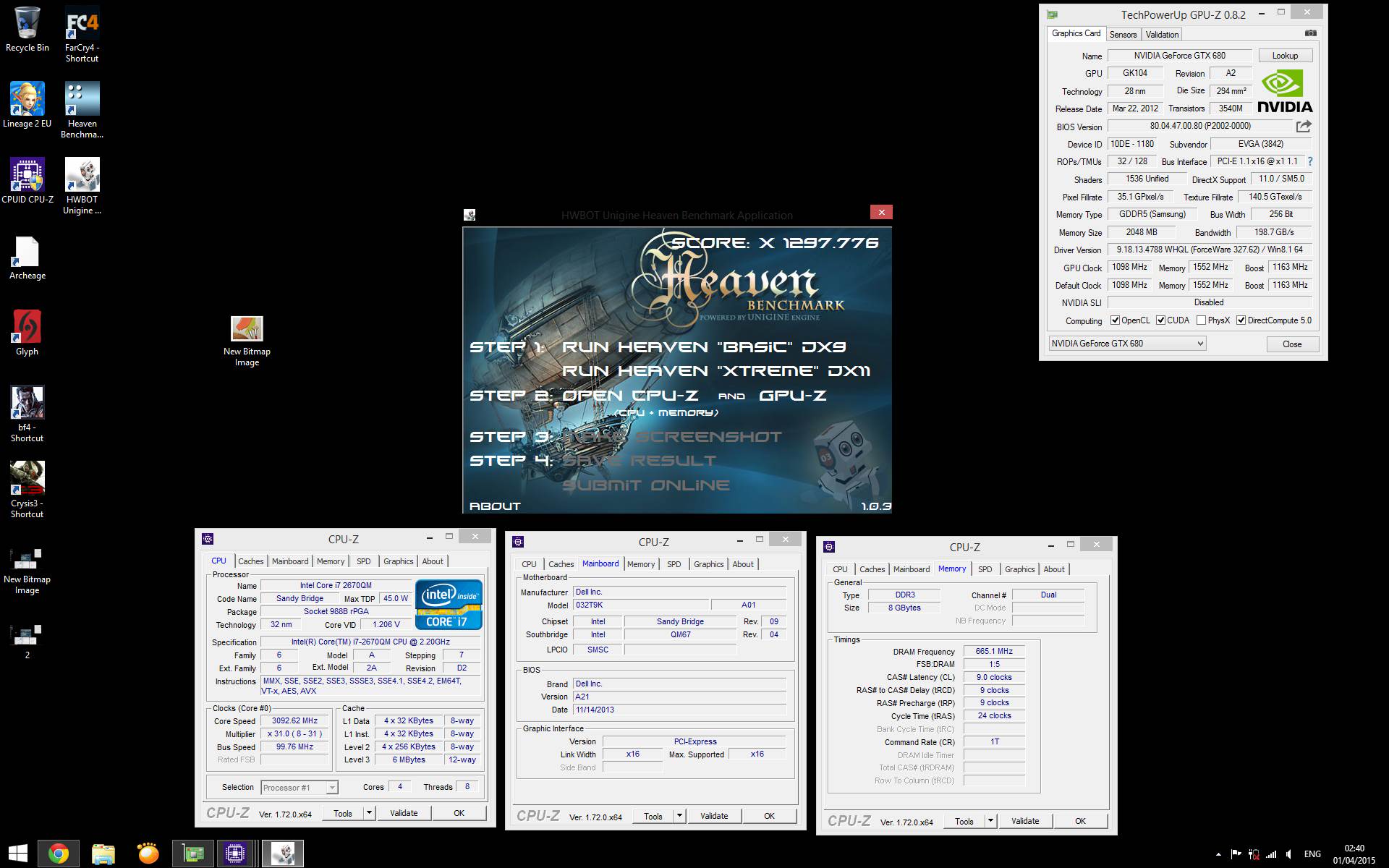Open the Archeage shortcut icon

(x=27, y=258)
